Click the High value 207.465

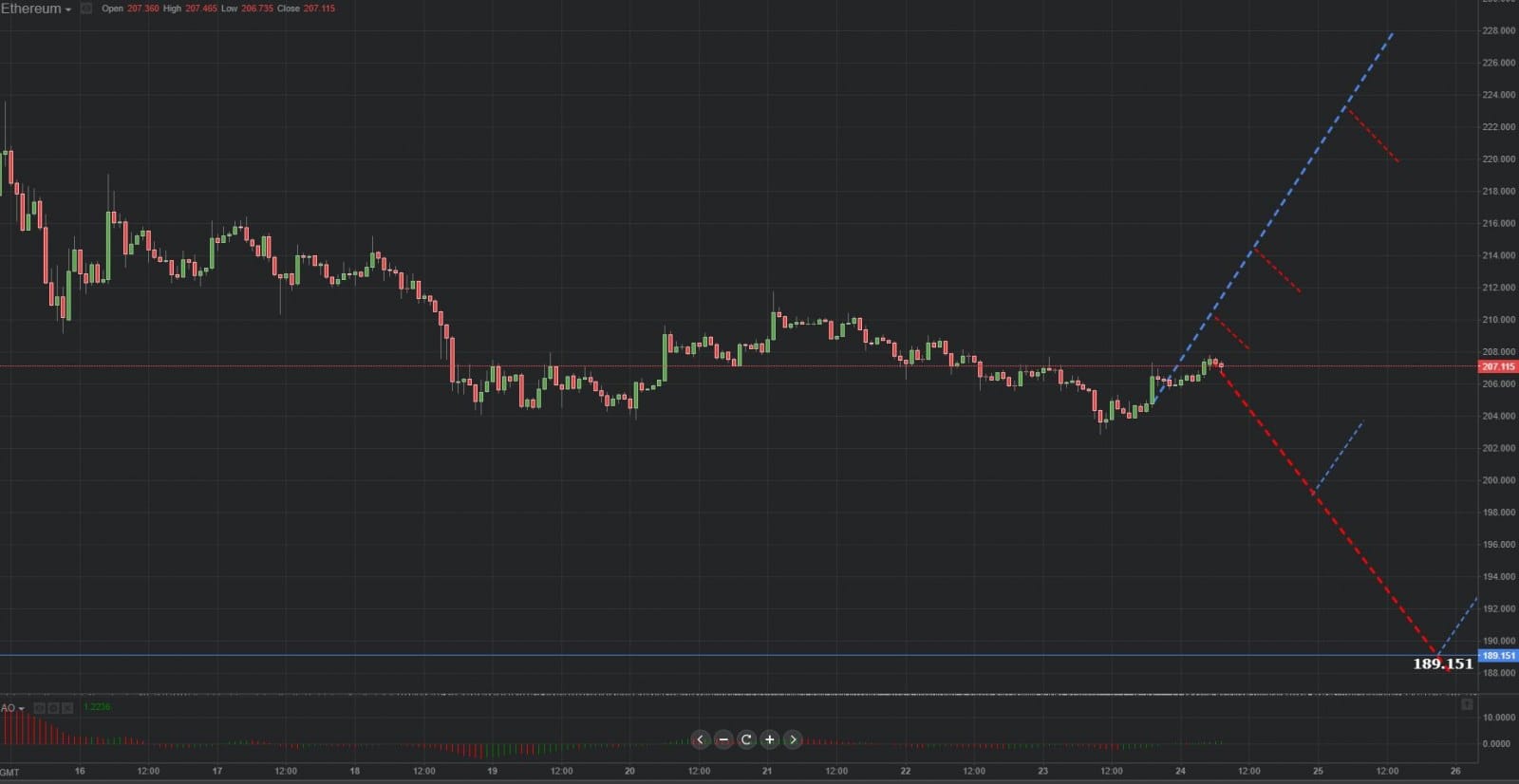201,9
